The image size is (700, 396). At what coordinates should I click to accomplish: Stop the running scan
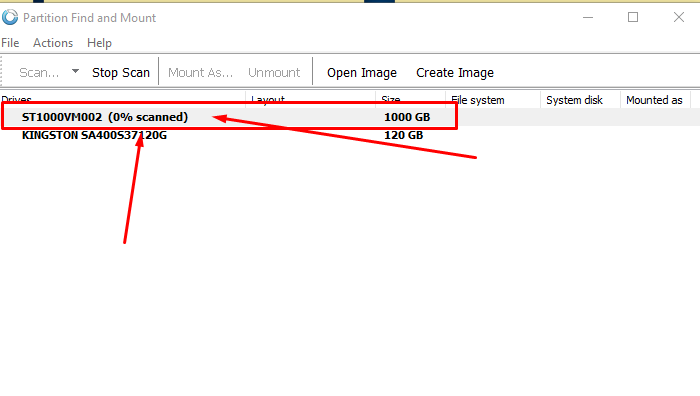[x=121, y=72]
